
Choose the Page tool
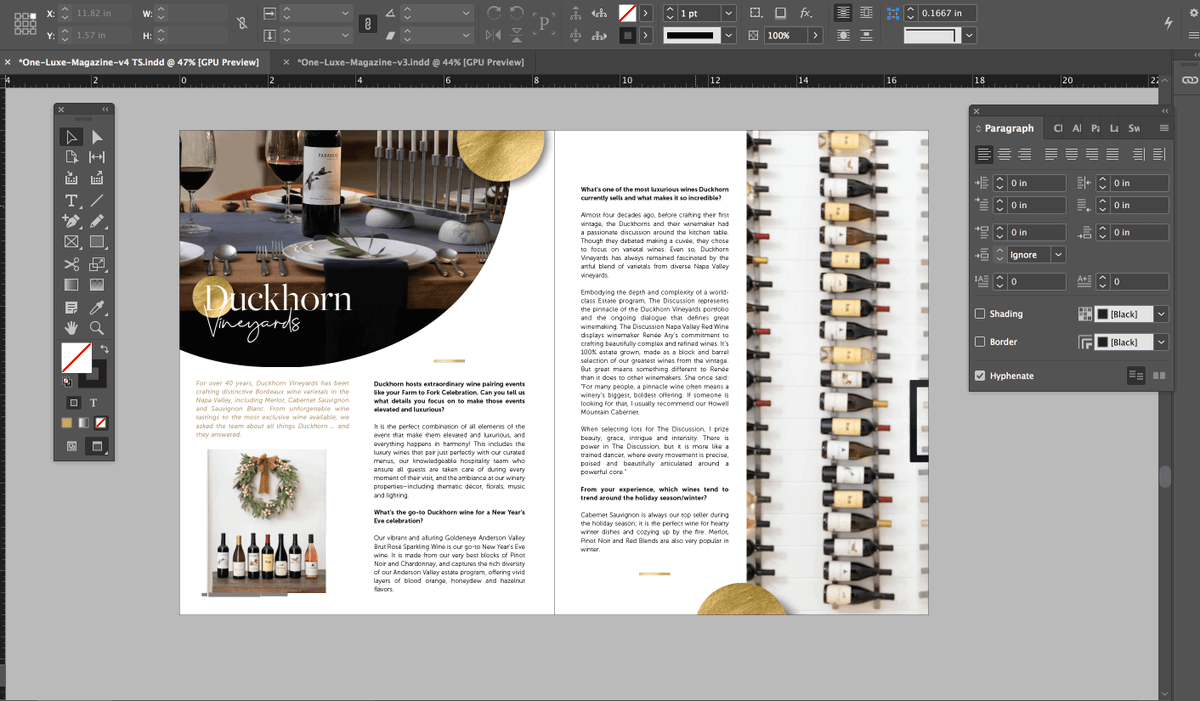coord(71,157)
